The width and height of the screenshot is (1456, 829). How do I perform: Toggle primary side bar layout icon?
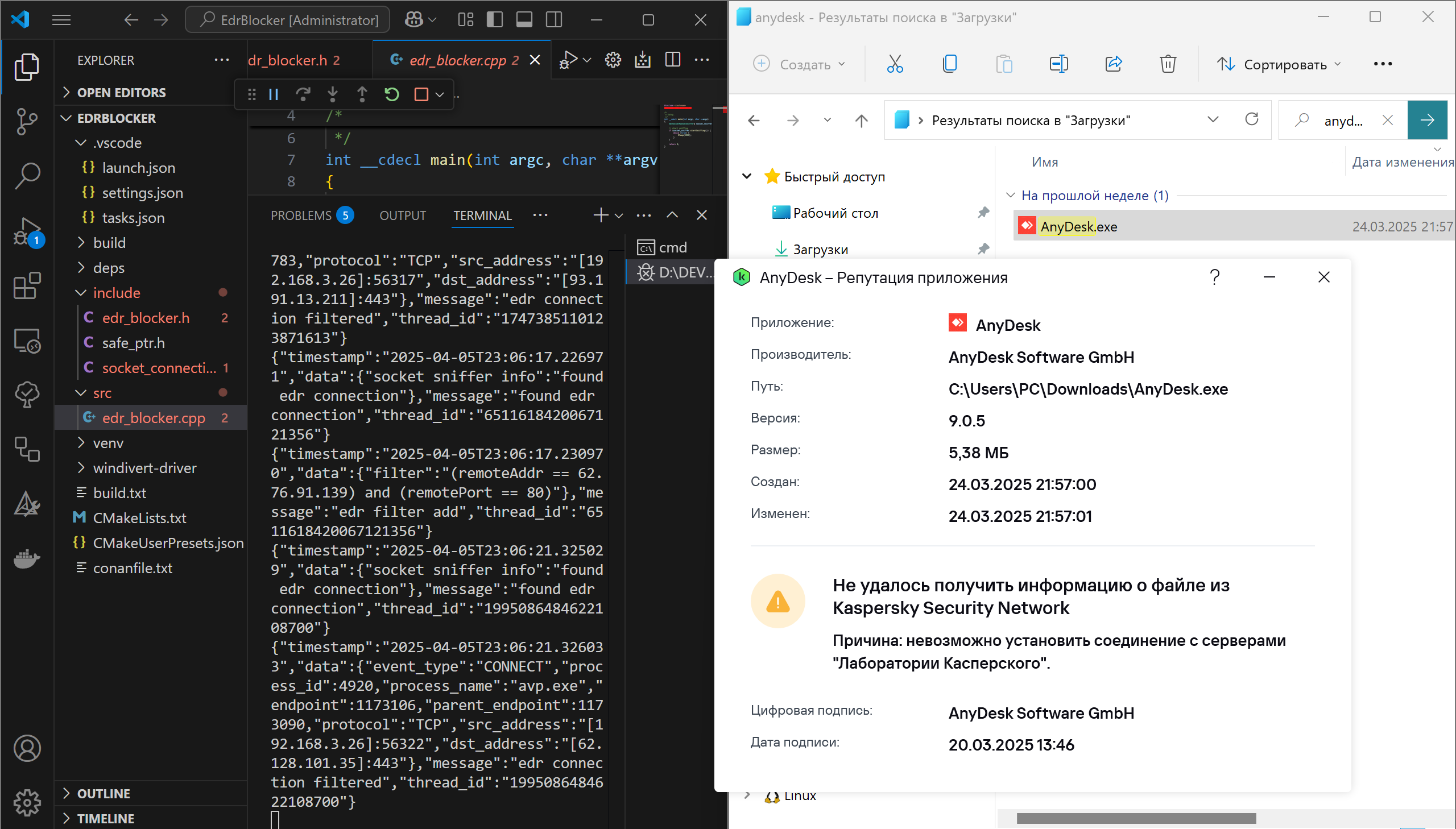tap(495, 20)
